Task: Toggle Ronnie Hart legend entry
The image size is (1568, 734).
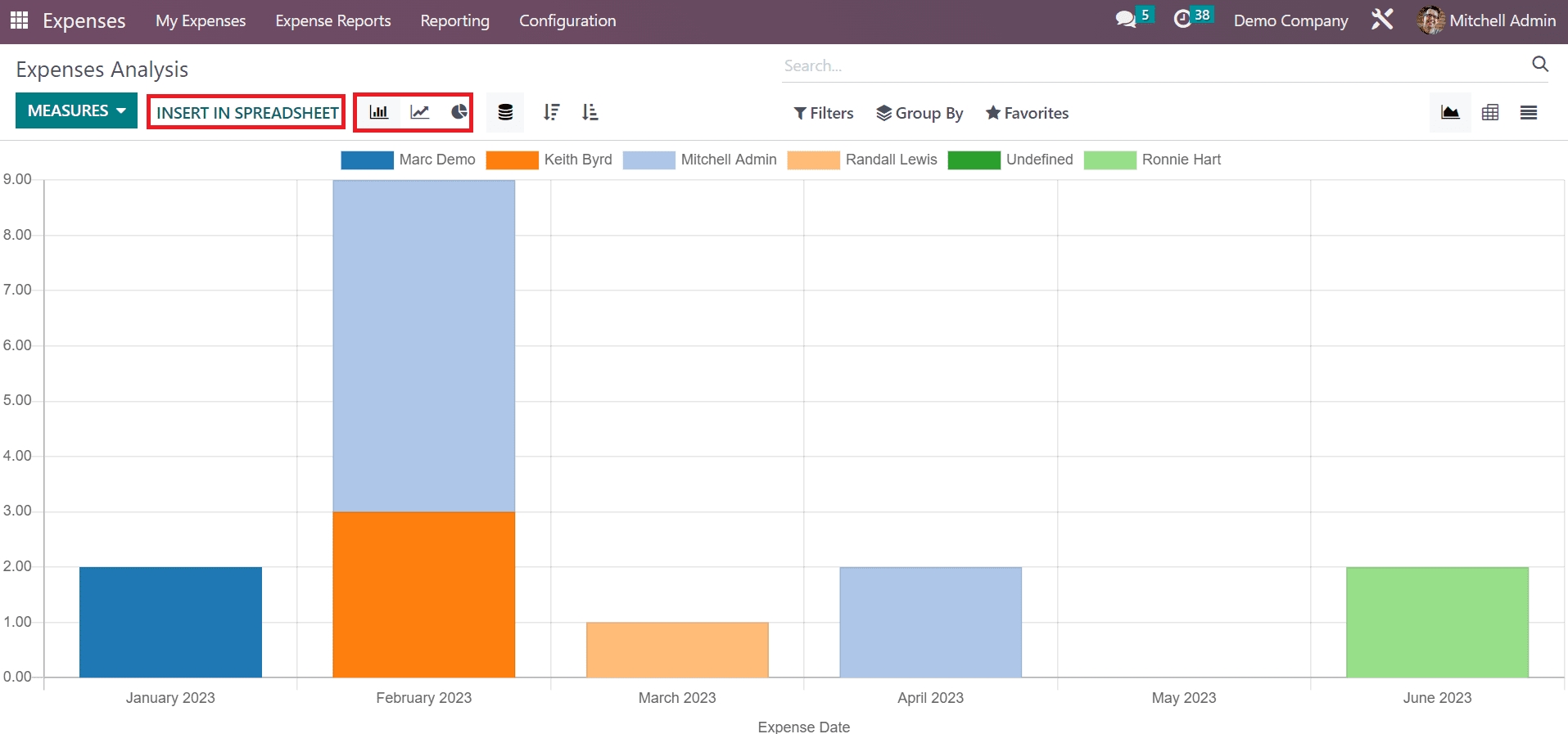Action: point(1180,160)
